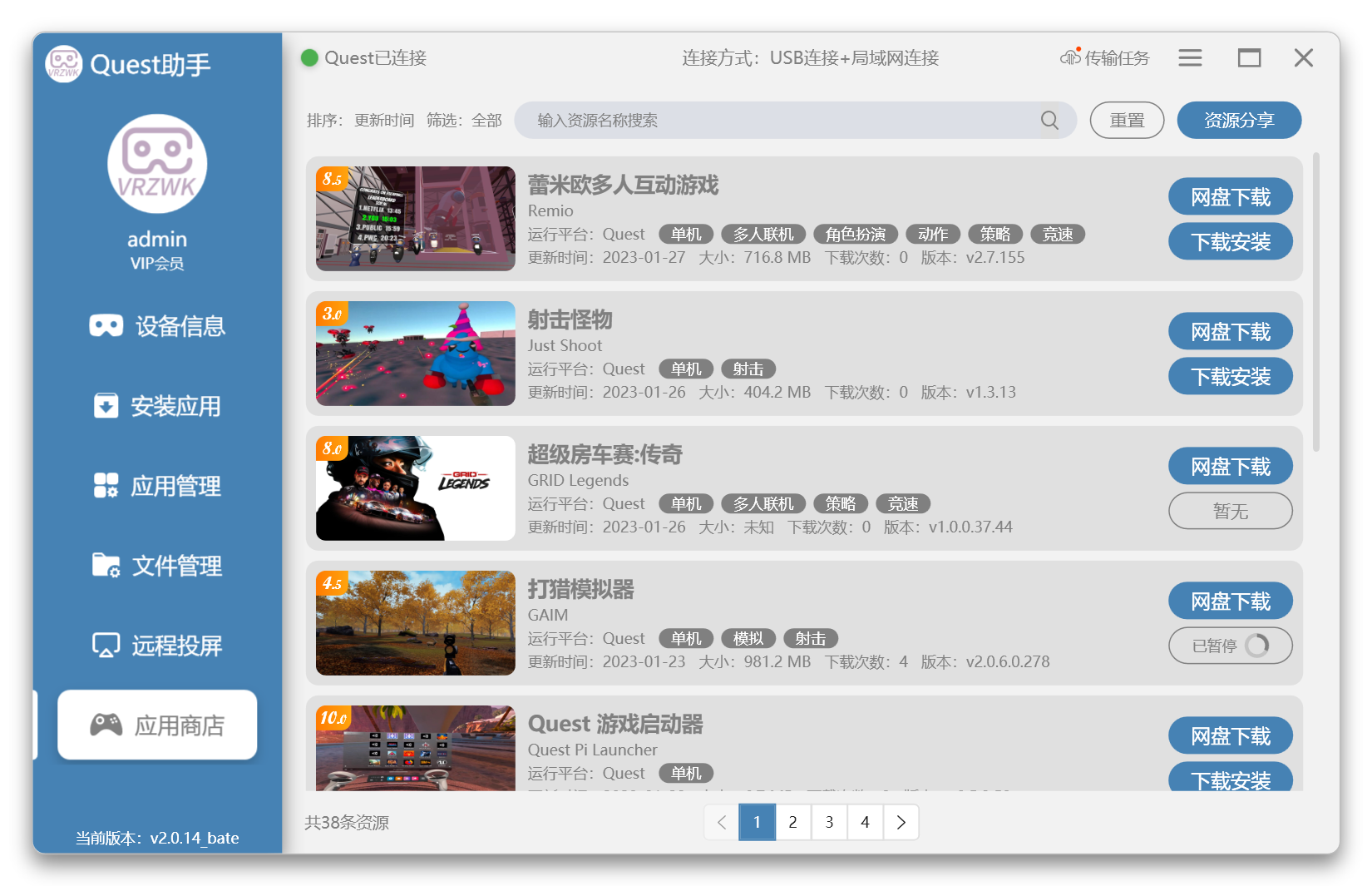Open 文件管理 file manager
This screenshot has width=1372, height=886.
pos(157,566)
